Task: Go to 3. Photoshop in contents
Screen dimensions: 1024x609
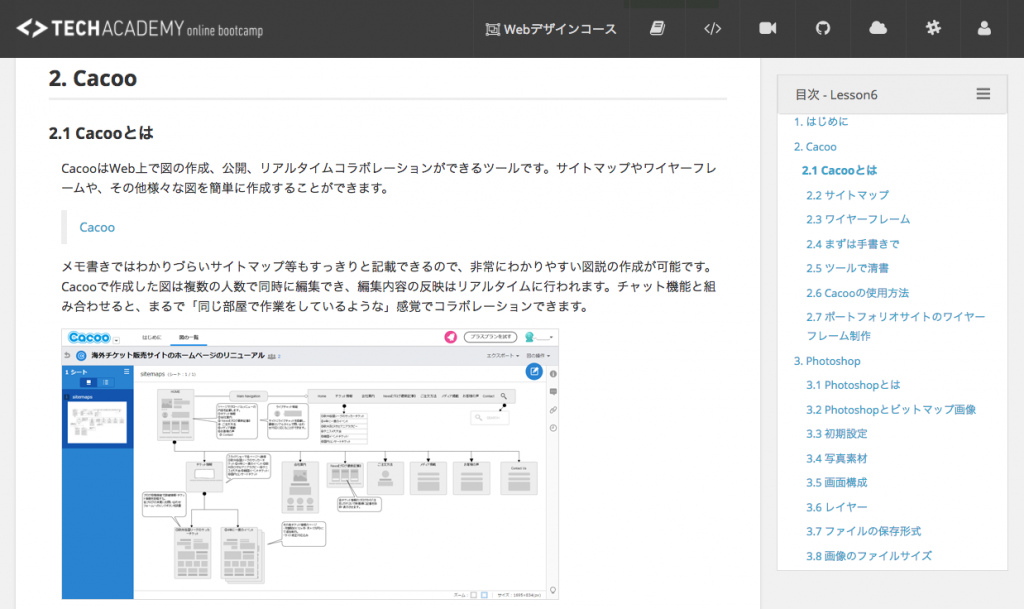Action: pos(827,361)
